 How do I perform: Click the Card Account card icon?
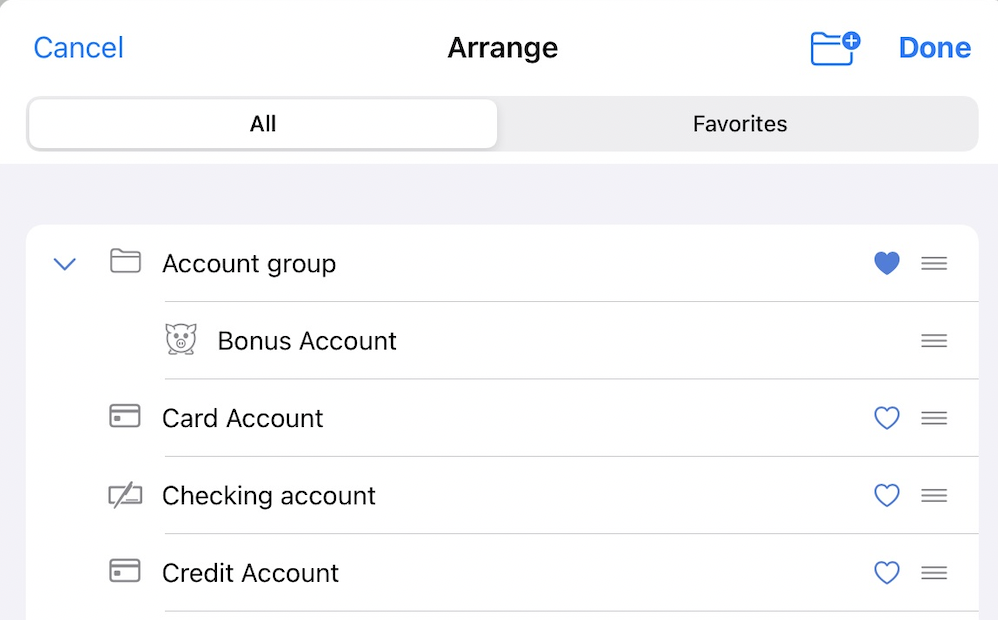[x=125, y=416]
